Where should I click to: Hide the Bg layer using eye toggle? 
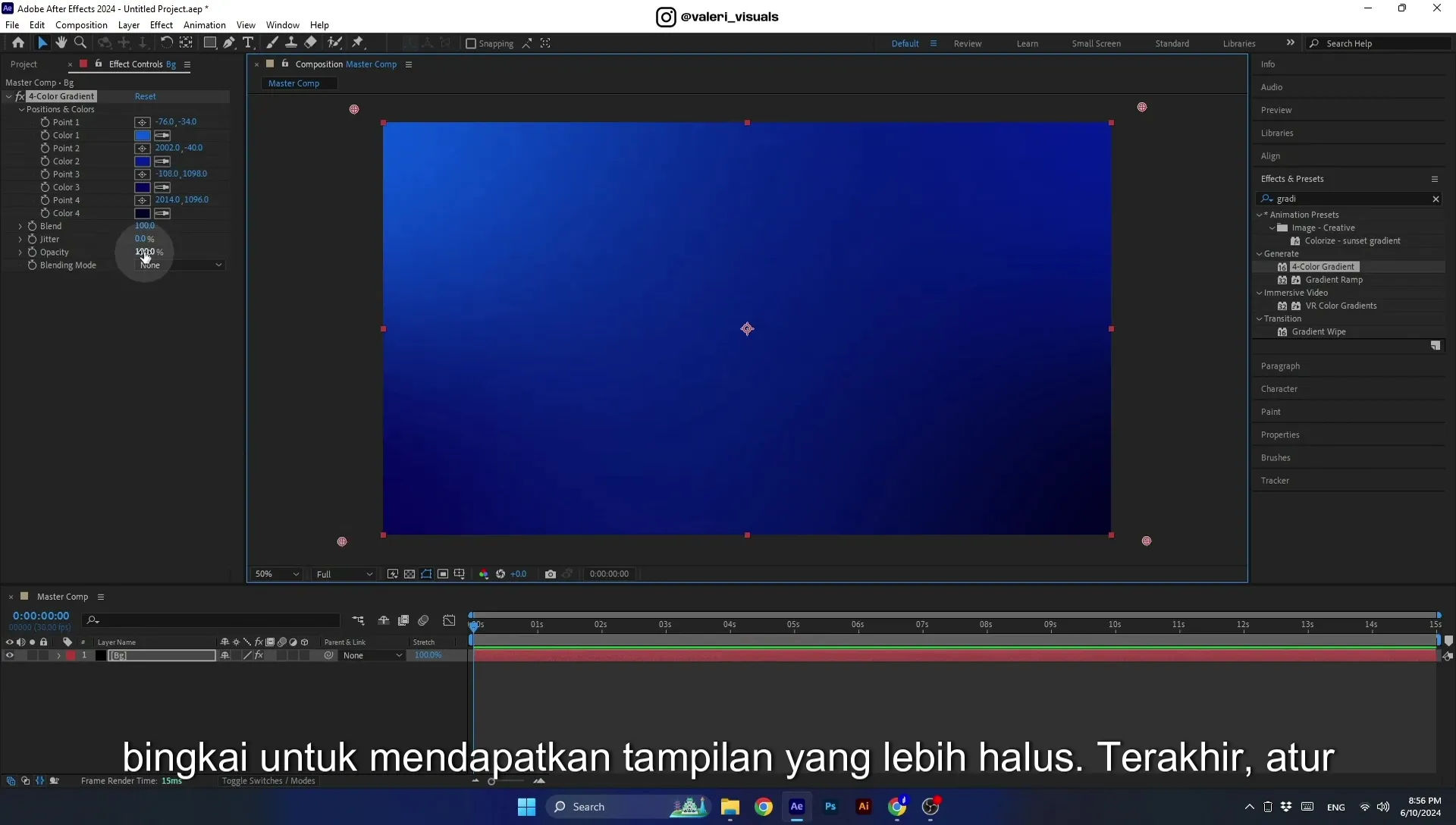9,655
